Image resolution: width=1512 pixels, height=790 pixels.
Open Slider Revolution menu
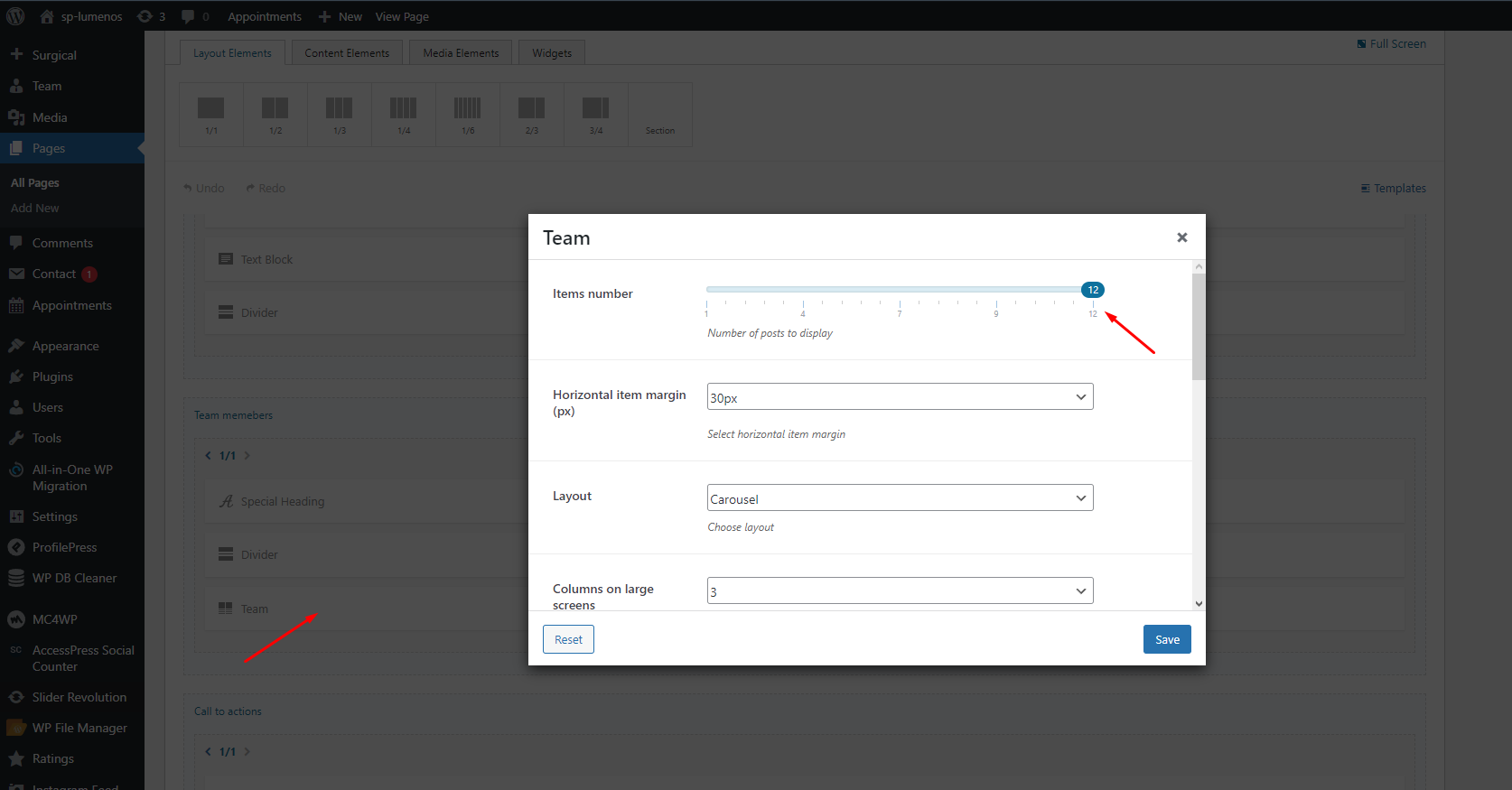click(x=72, y=697)
